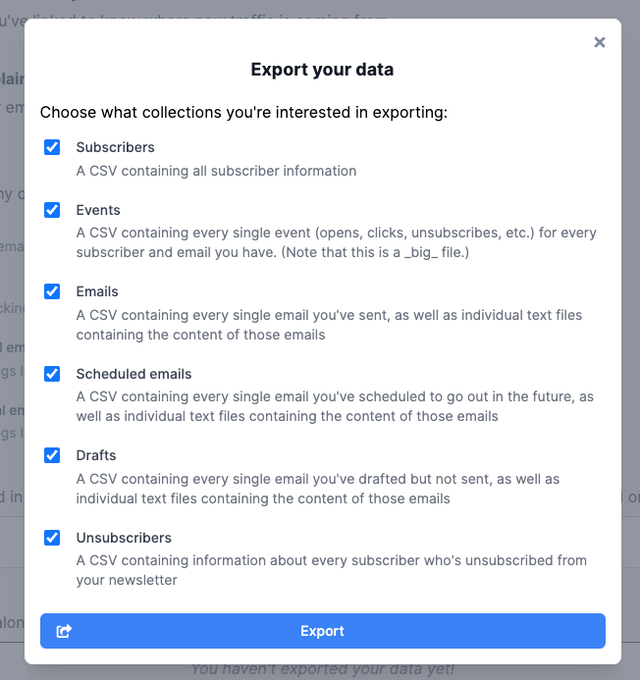Click the 'Choose what collections' instruction text
640x680 pixels.
point(244,112)
